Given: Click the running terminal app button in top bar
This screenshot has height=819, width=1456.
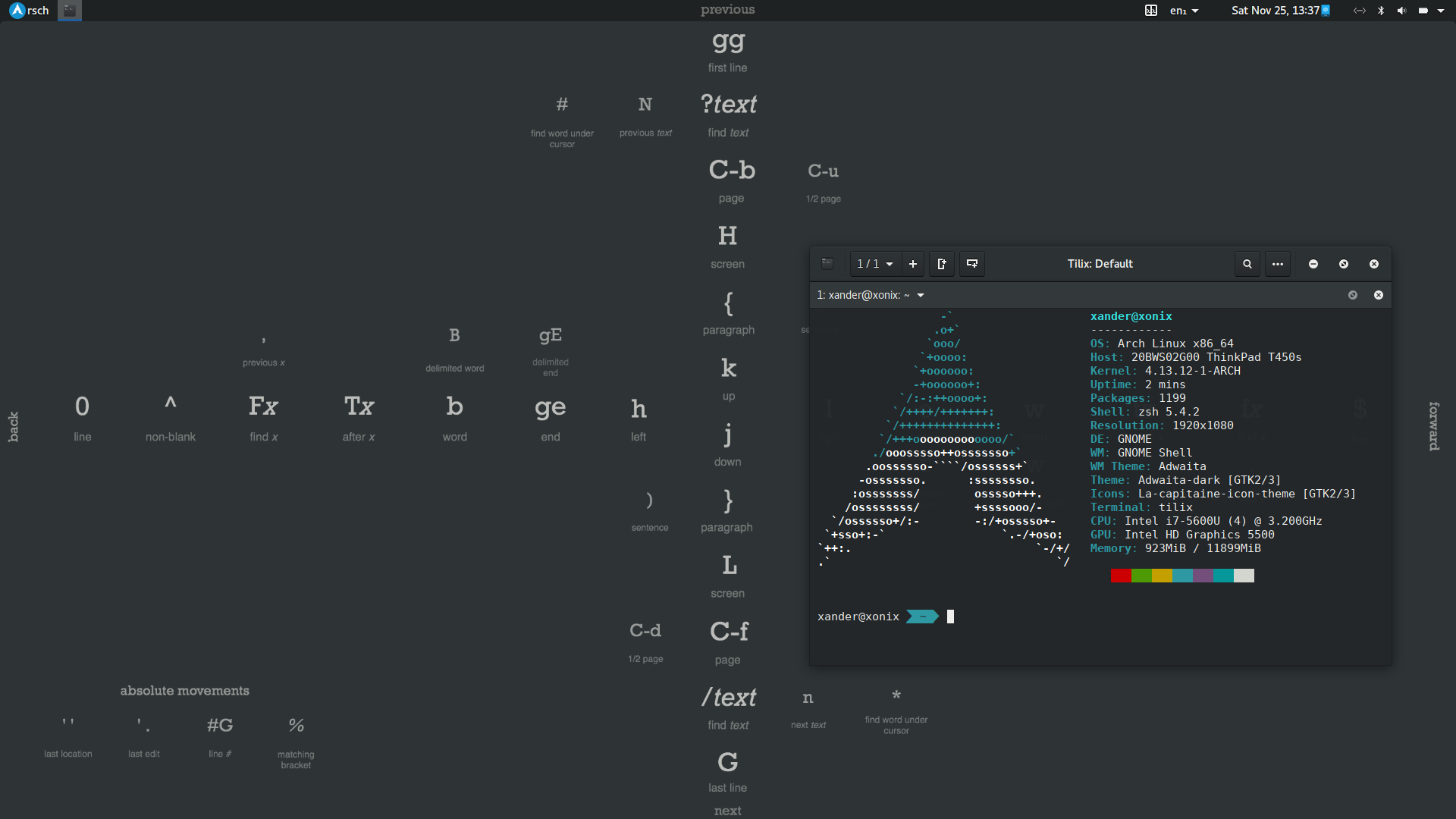Looking at the screenshot, I should (69, 11).
